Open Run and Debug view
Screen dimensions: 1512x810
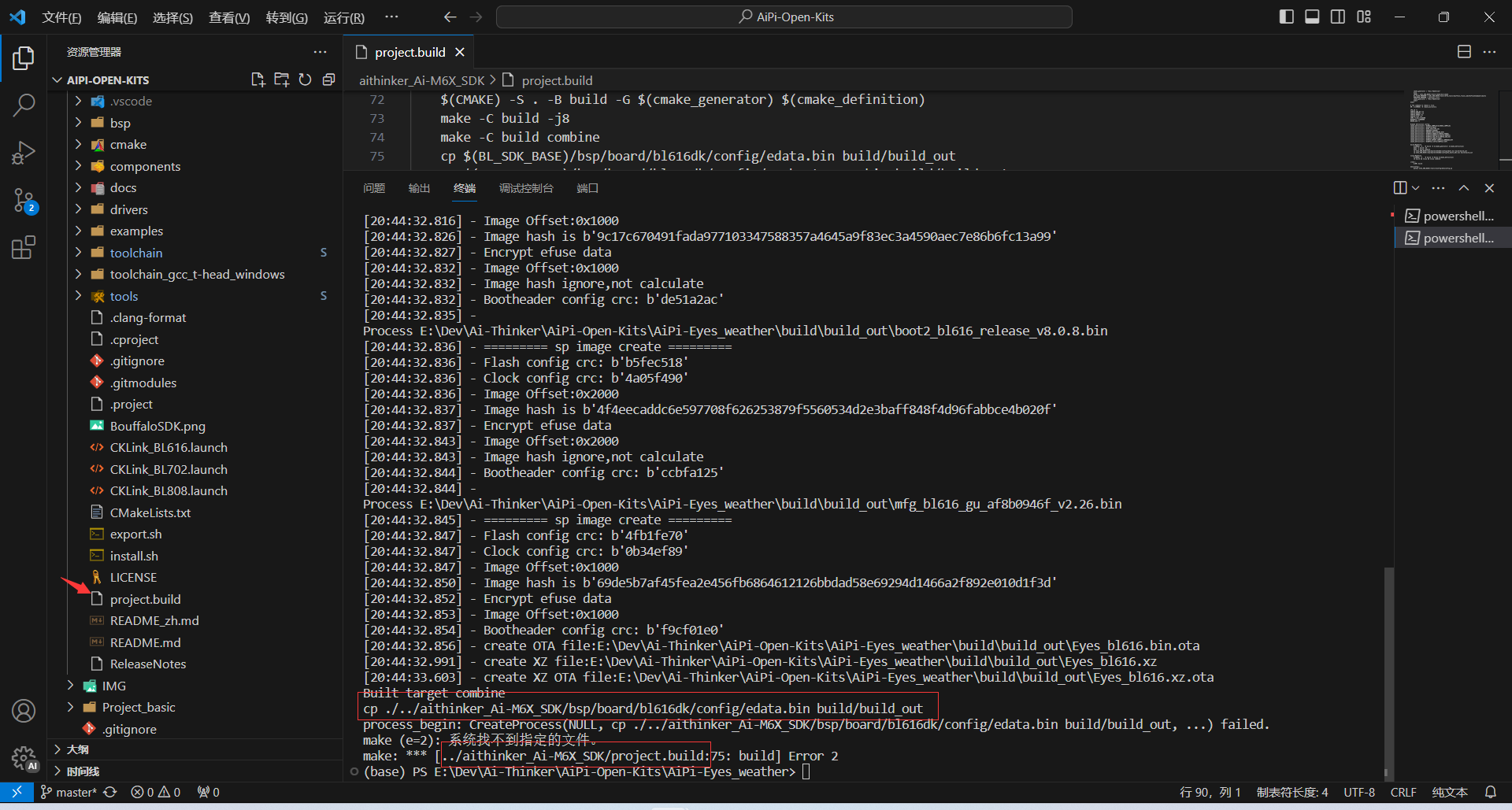click(24, 152)
